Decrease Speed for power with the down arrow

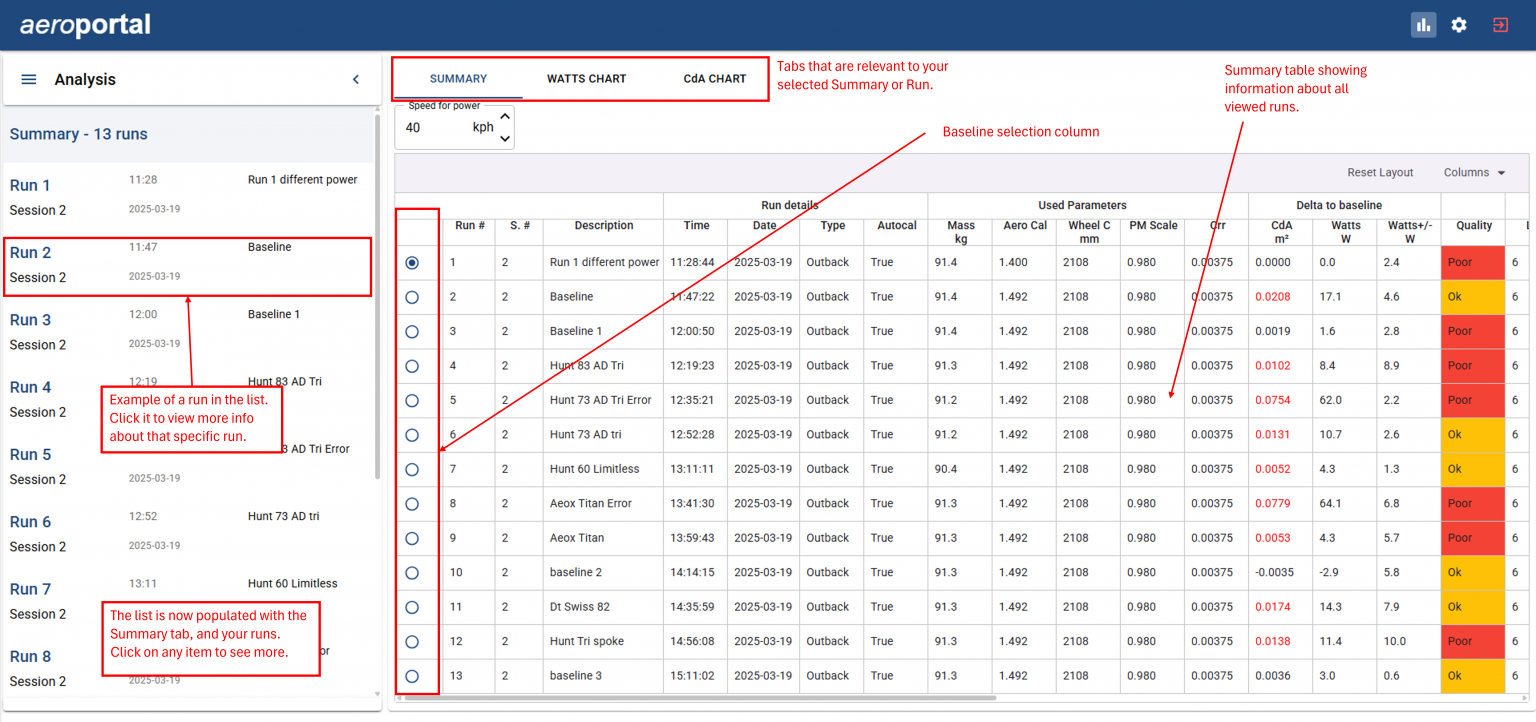point(505,136)
